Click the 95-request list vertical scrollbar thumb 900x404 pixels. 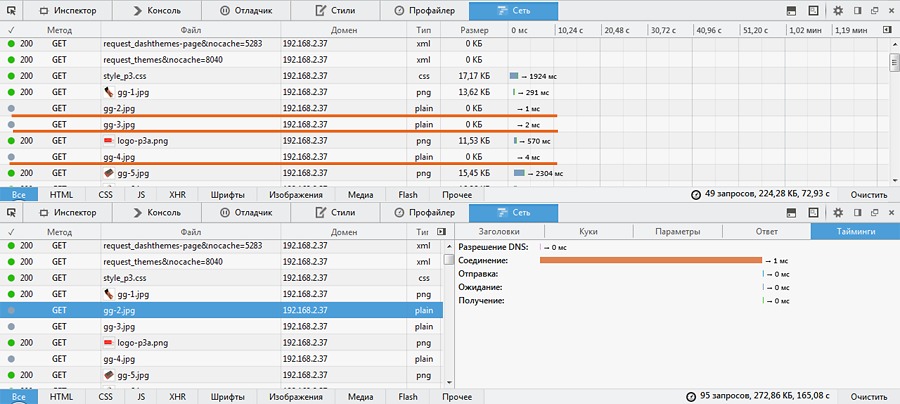coord(449,259)
